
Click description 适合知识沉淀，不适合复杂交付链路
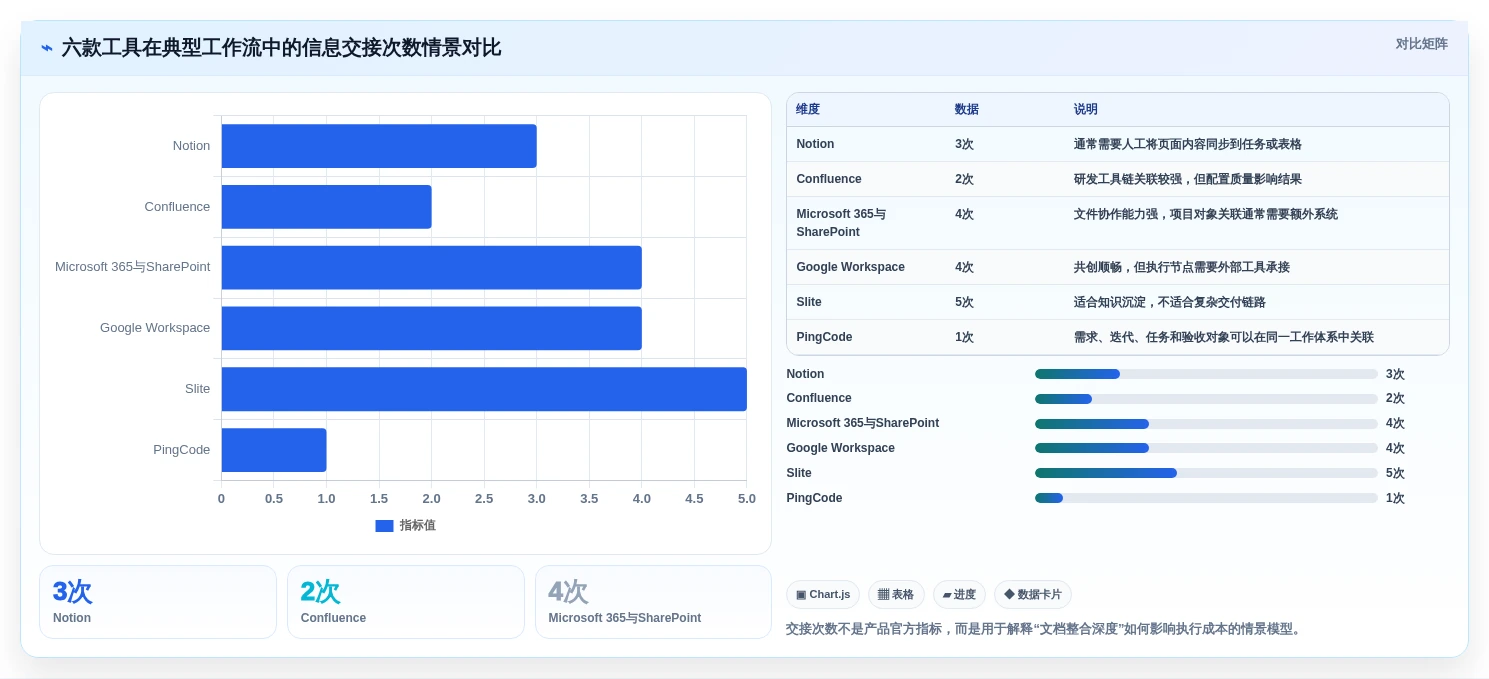pyautogui.click(x=1170, y=302)
